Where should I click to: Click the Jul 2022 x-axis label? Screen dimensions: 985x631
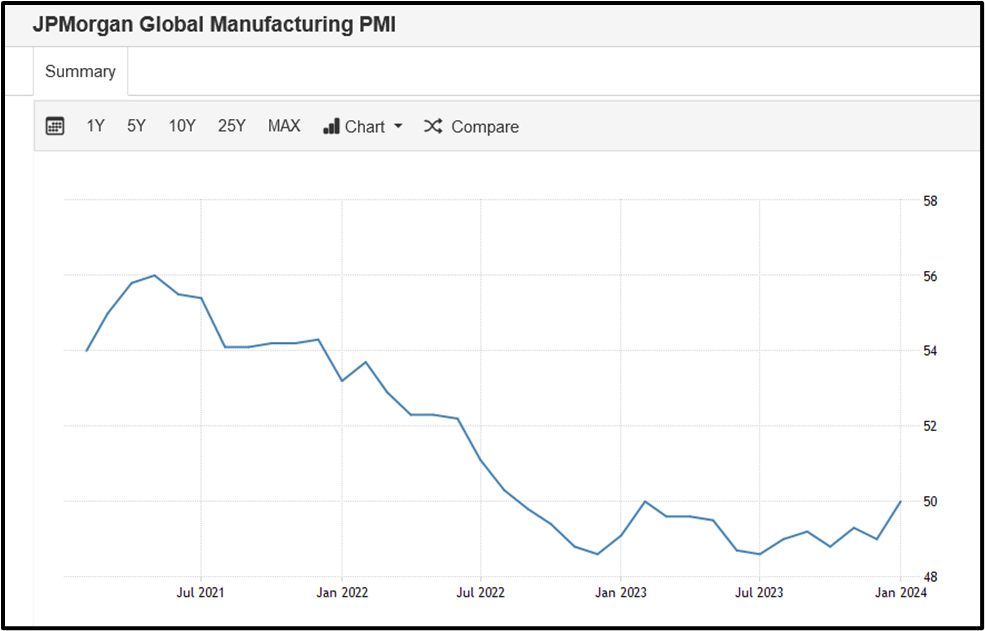point(480,592)
